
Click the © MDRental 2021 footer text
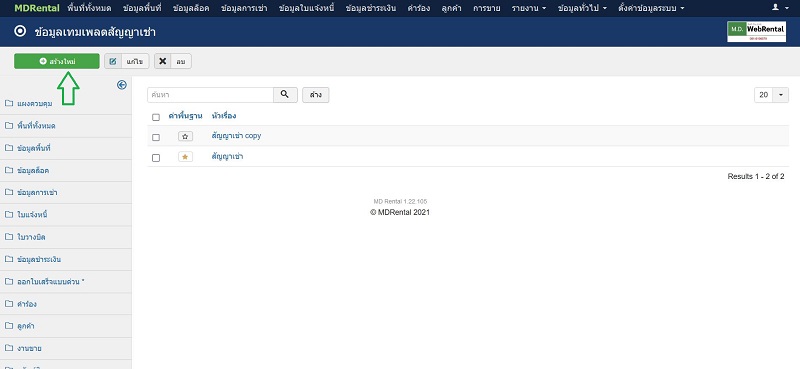pos(400,212)
